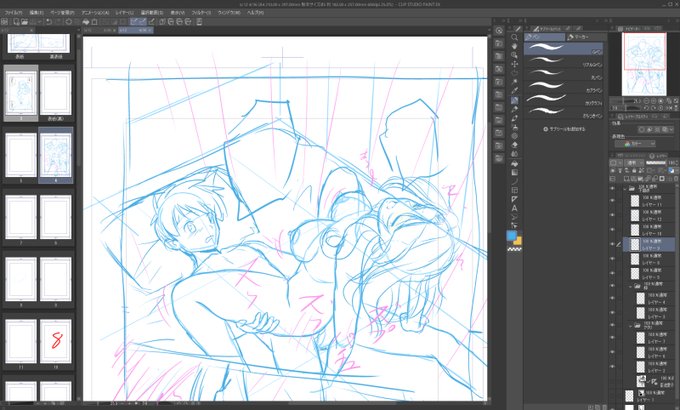Select the Eraser tool
Screen dimensions: 680x410
[x=514, y=145]
